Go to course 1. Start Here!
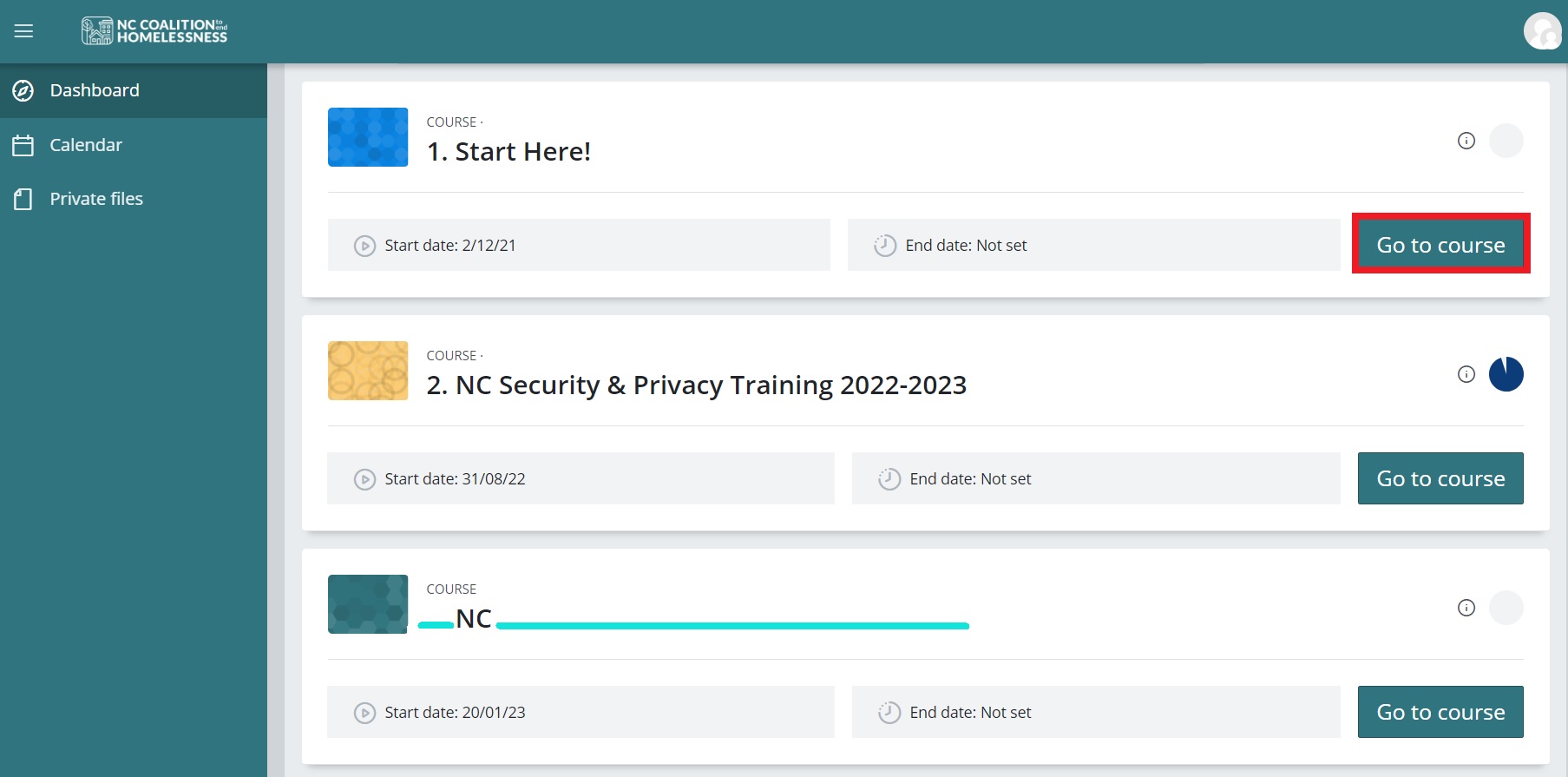The width and height of the screenshot is (1568, 777). point(1440,245)
